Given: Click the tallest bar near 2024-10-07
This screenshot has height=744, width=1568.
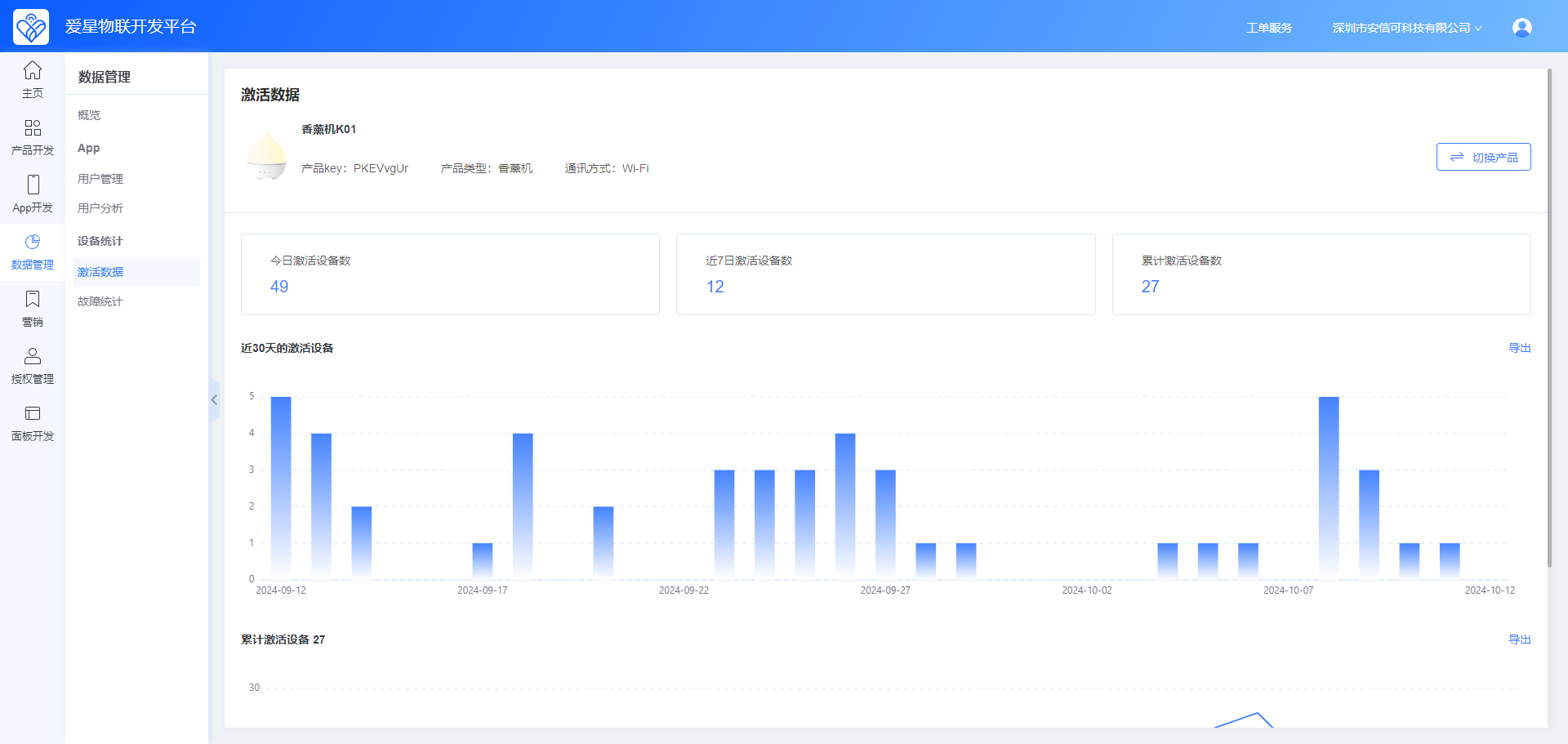Looking at the screenshot, I should pyautogui.click(x=1329, y=488).
